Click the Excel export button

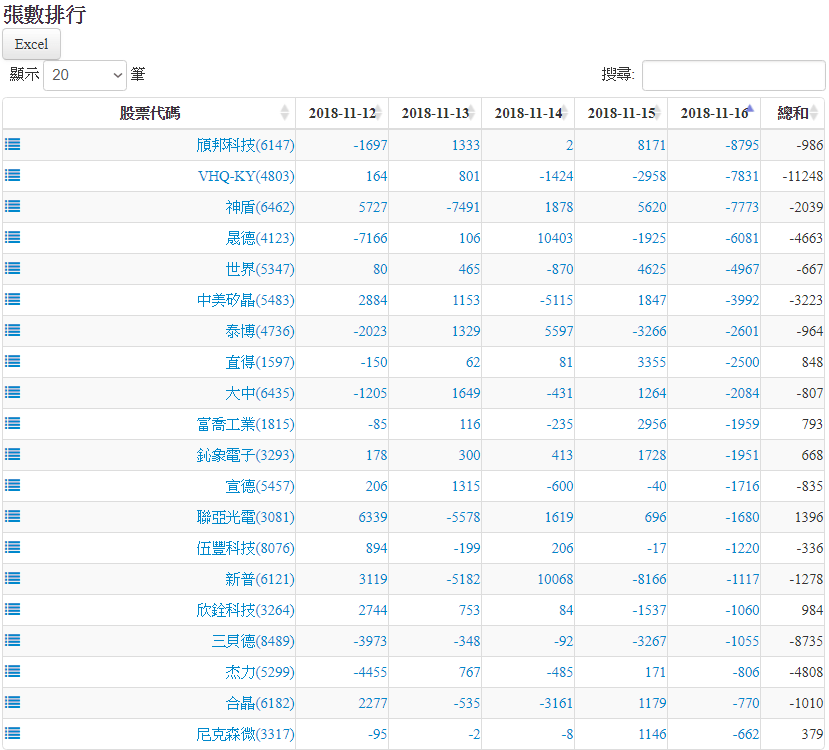pyautogui.click(x=31, y=44)
